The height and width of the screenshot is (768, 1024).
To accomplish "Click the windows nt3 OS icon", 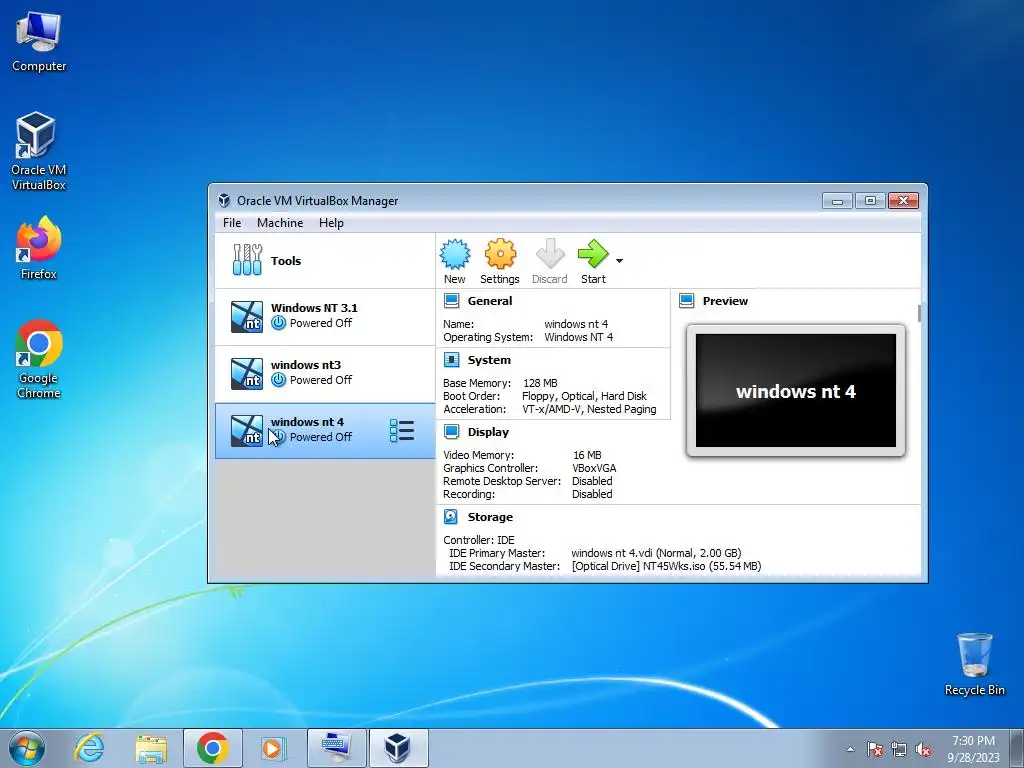I will pyautogui.click(x=247, y=374).
